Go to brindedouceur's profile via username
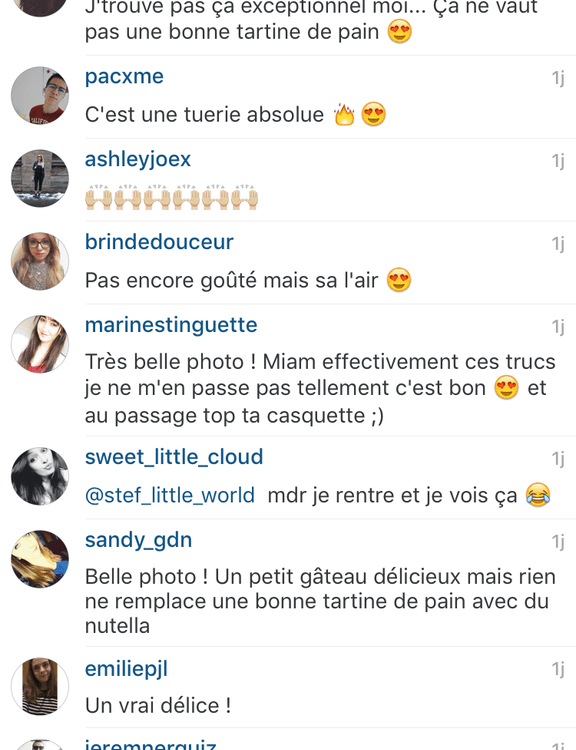This screenshot has width=576, height=750. pyautogui.click(x=159, y=242)
